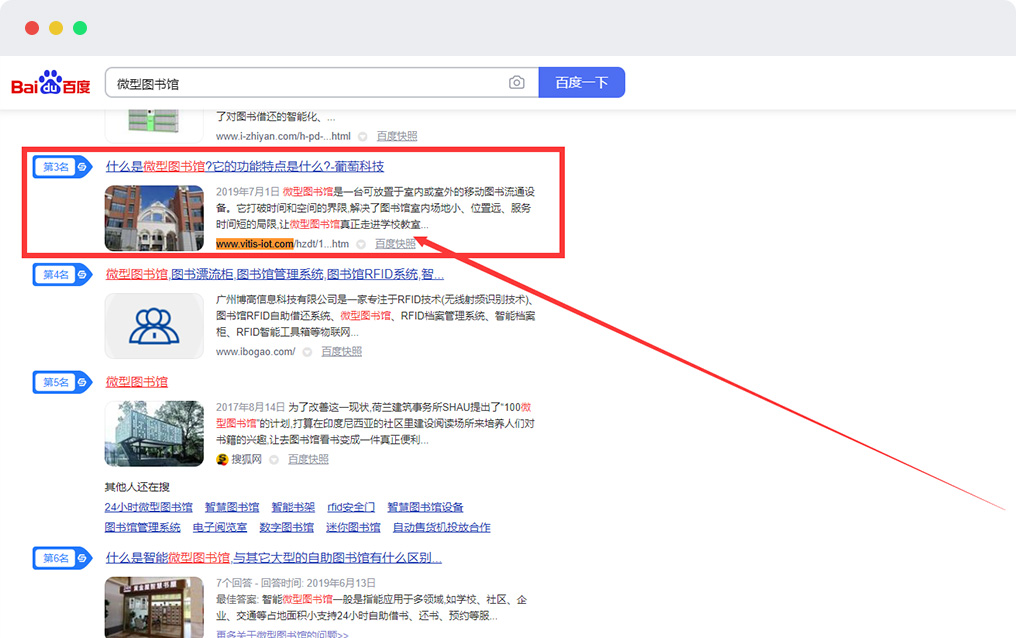Screen dimensions: 1016x638
Task: Click the highlighted www.vitis-iot.com URL
Action: pyautogui.click(x=255, y=244)
